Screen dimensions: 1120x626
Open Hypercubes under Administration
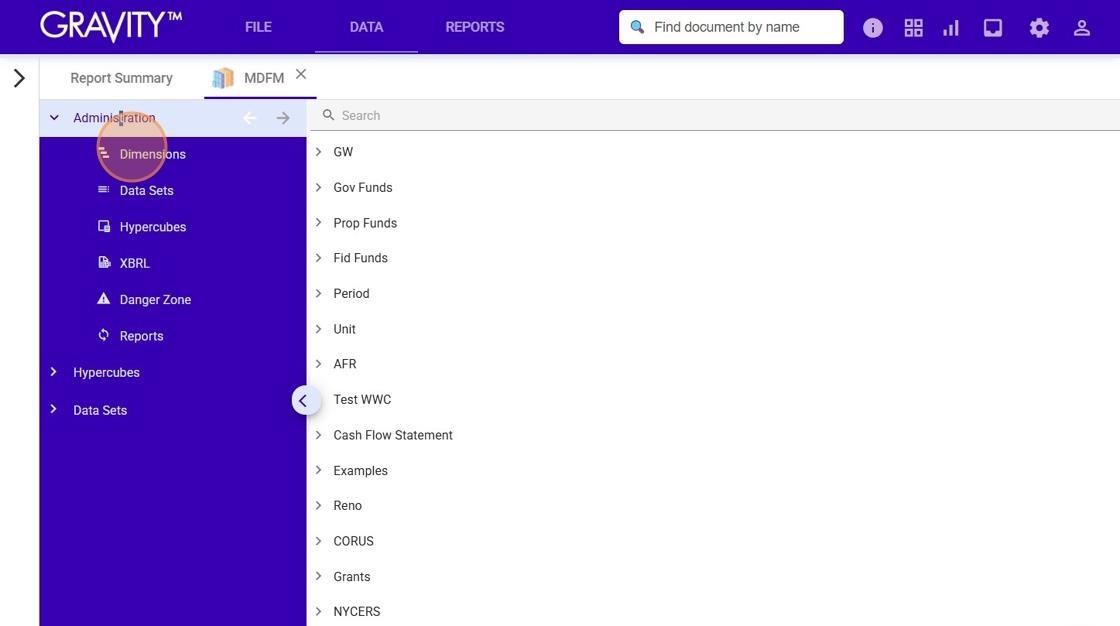pyautogui.click(x=153, y=227)
